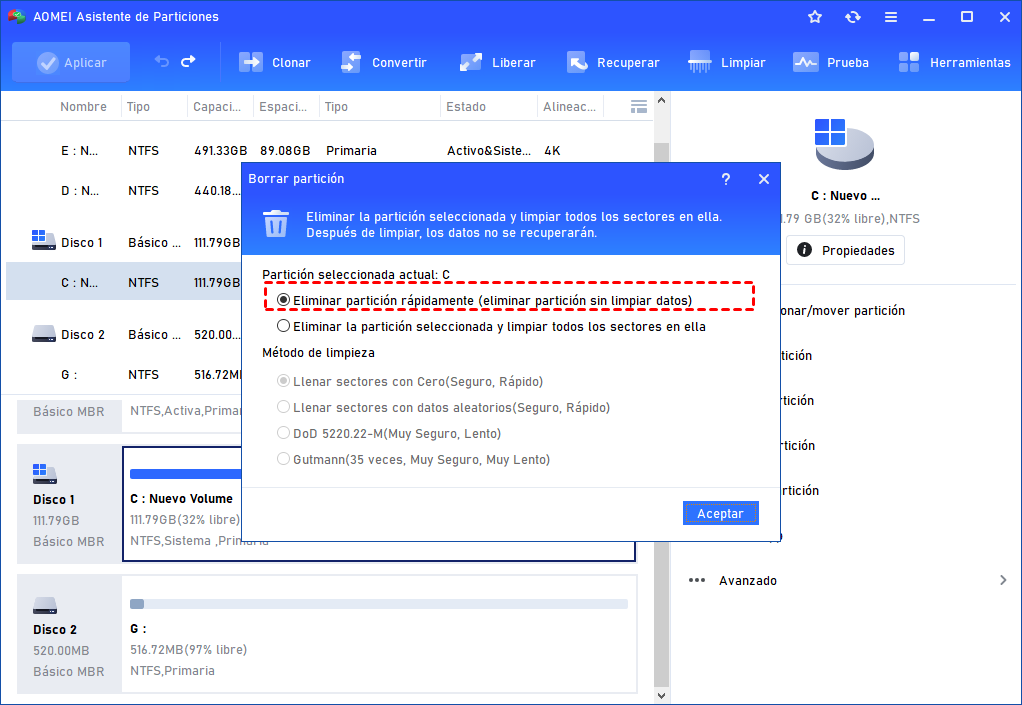Image resolution: width=1022 pixels, height=705 pixels.
Task: Select the Liberar toolbar tool
Action: click(x=497, y=61)
